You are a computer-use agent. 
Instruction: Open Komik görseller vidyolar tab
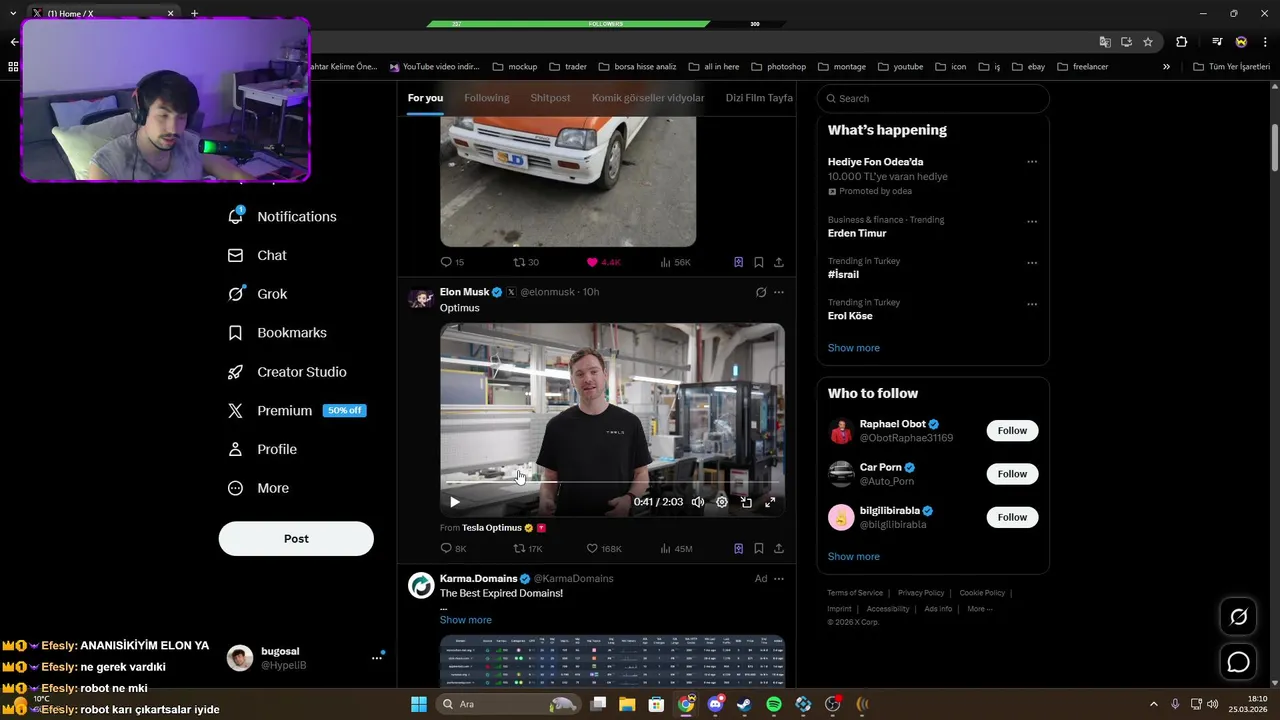[648, 98]
